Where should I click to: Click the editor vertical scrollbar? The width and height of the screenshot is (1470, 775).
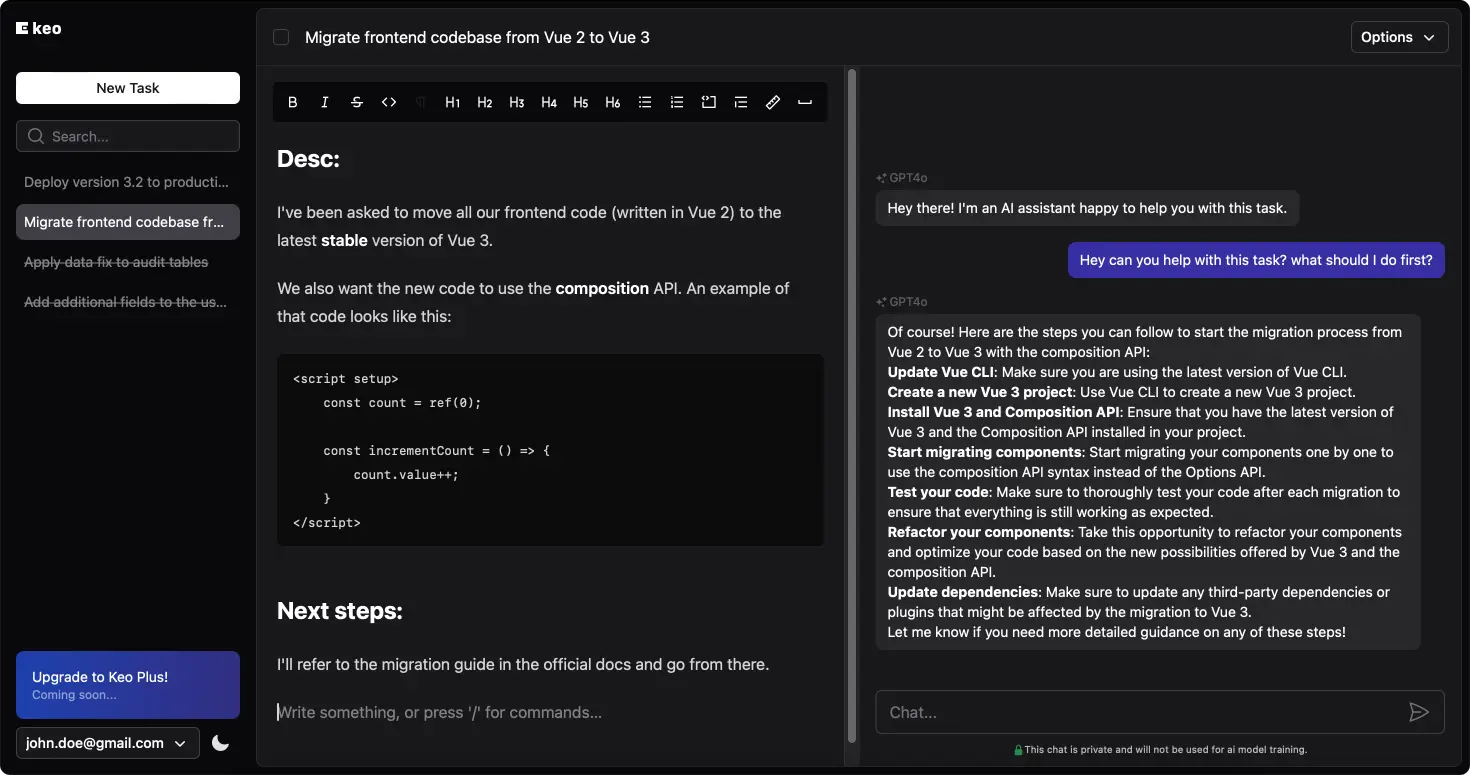[852, 405]
